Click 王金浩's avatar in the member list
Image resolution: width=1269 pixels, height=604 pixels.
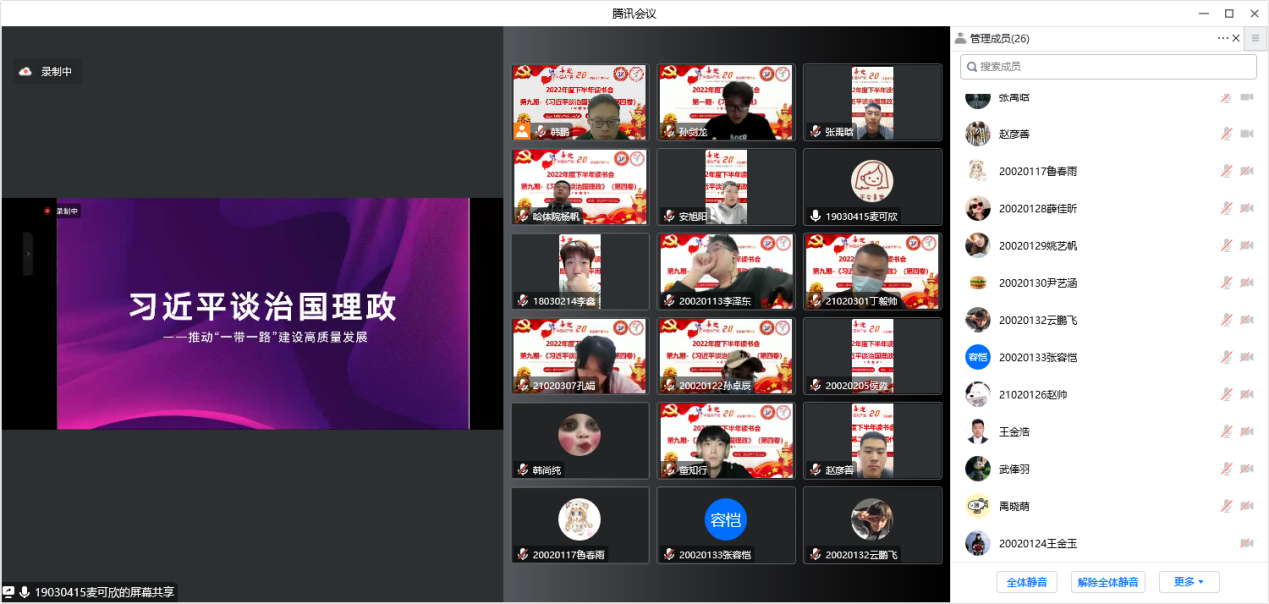[978, 432]
